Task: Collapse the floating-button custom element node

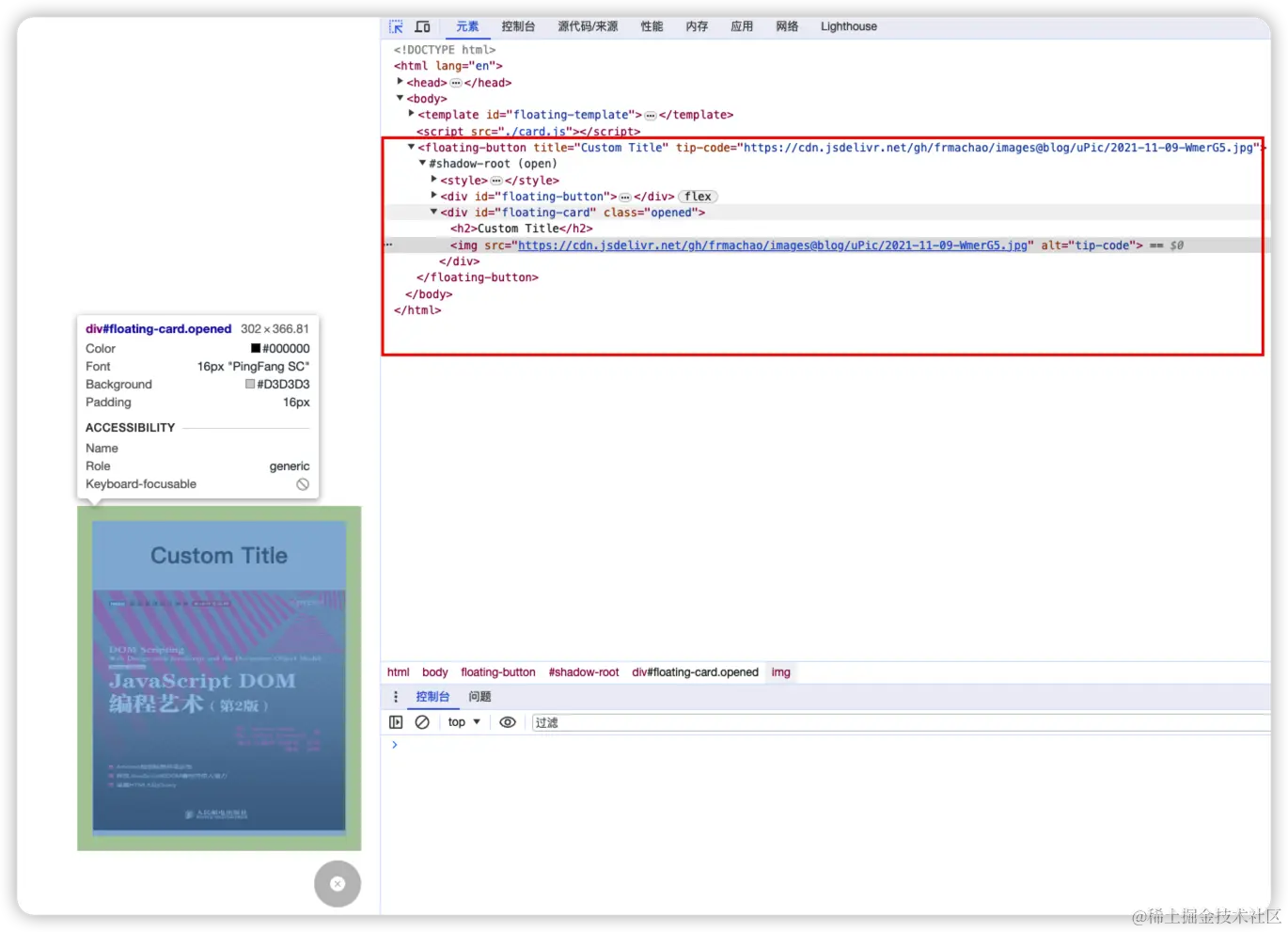Action: point(411,147)
